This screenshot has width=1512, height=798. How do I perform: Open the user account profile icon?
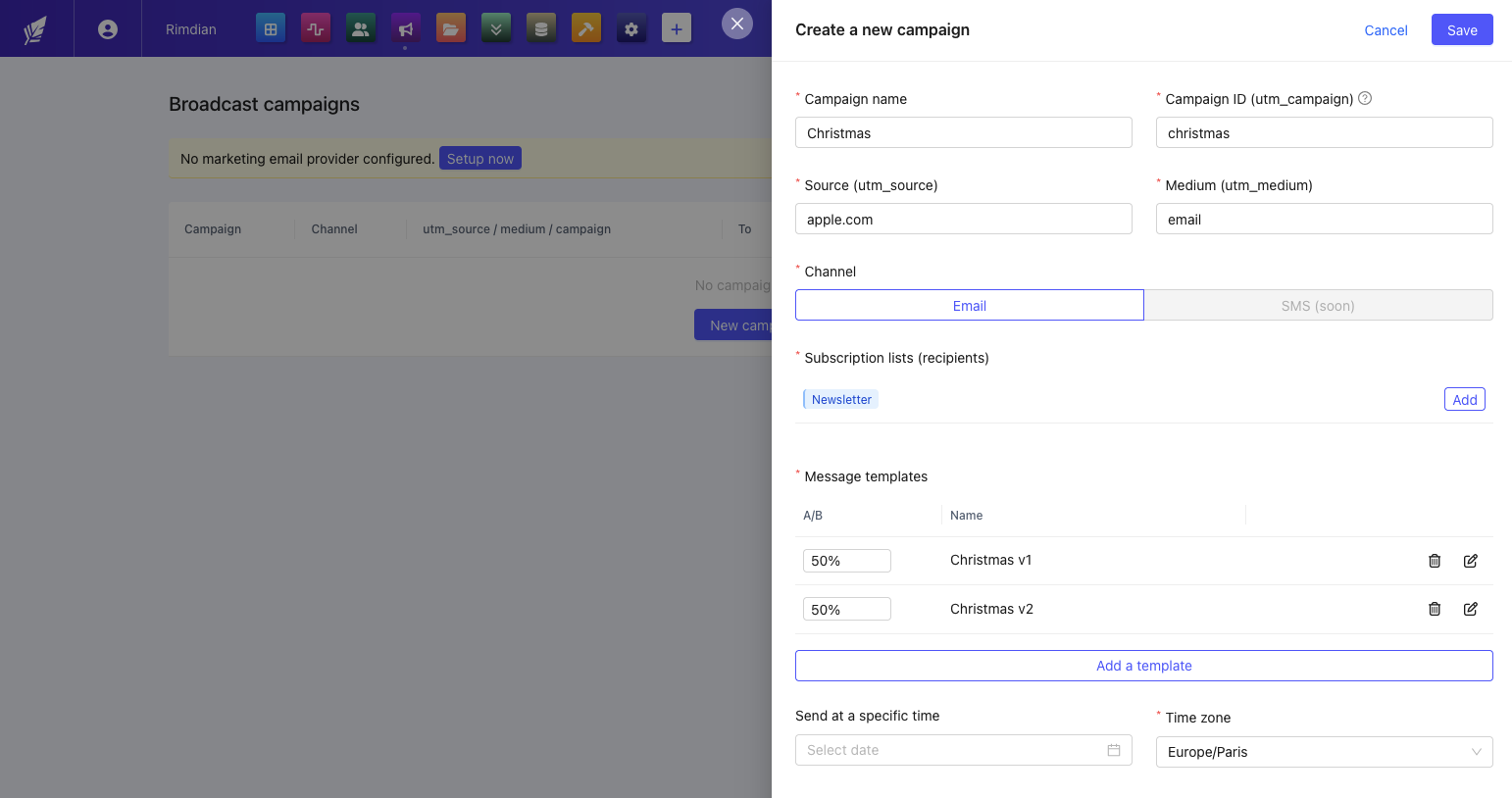108,29
